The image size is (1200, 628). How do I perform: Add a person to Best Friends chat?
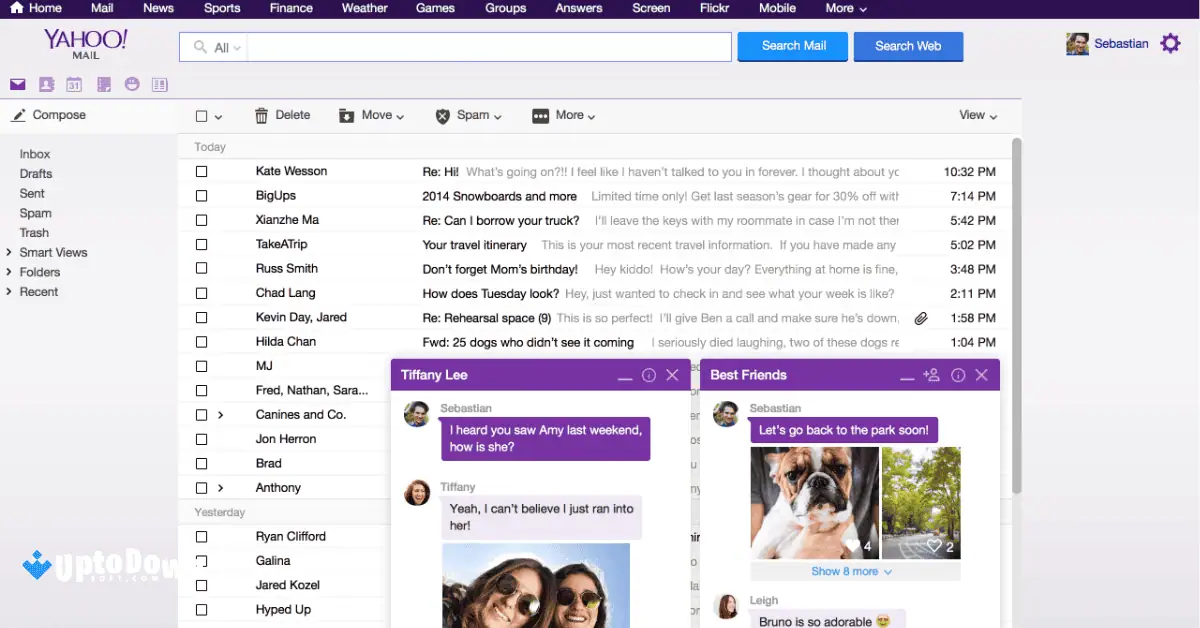coord(931,375)
